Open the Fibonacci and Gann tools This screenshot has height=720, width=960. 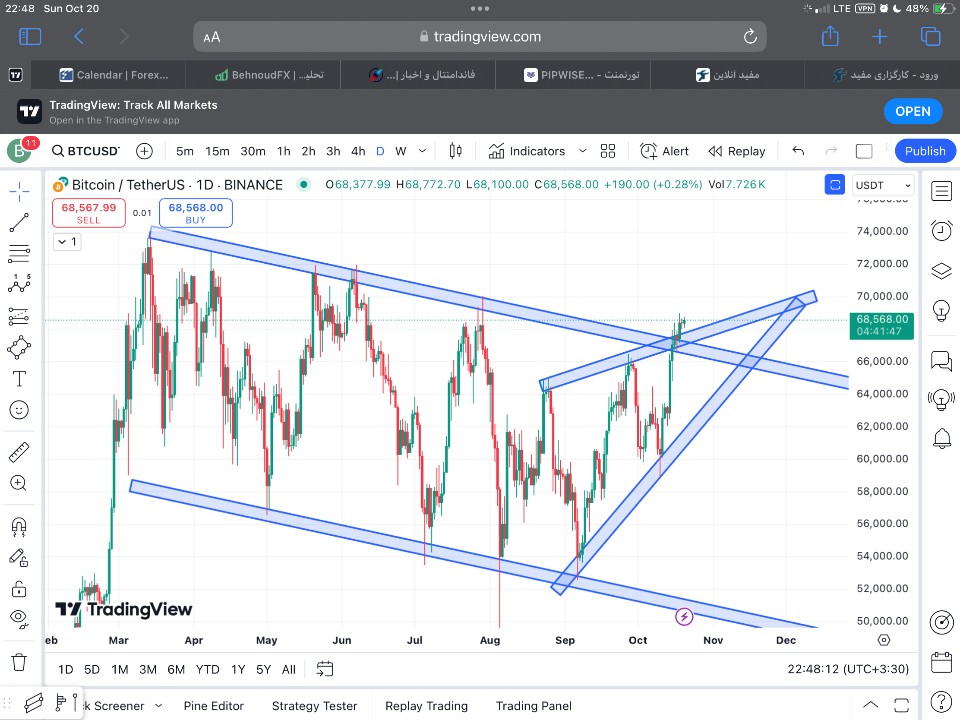coord(19,253)
